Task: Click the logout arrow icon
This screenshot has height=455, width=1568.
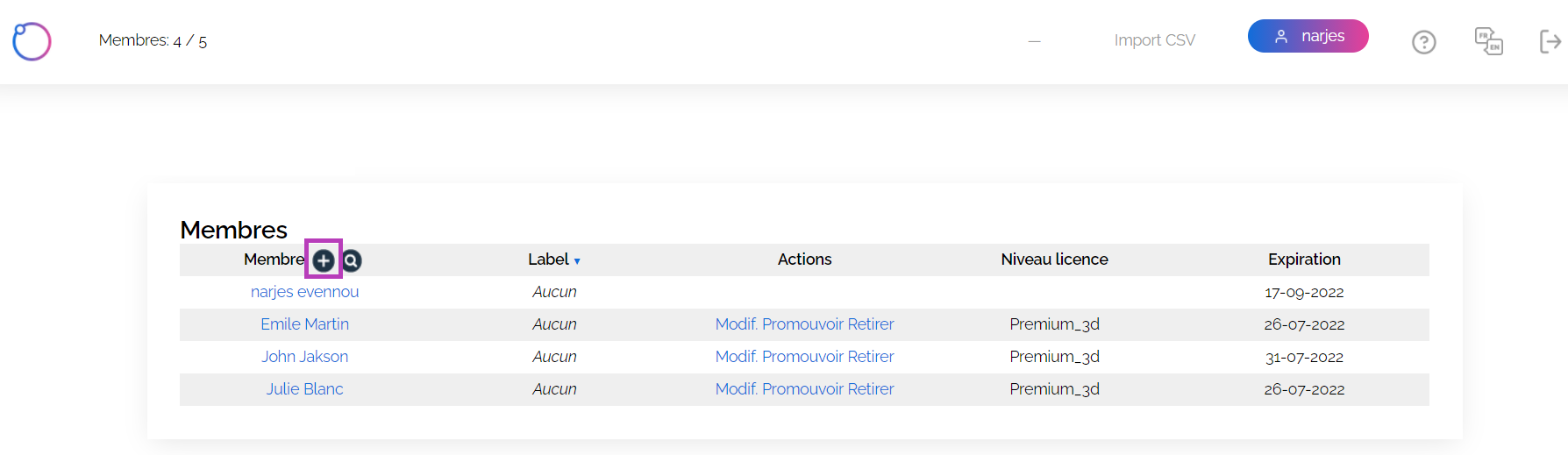Action: pyautogui.click(x=1550, y=41)
